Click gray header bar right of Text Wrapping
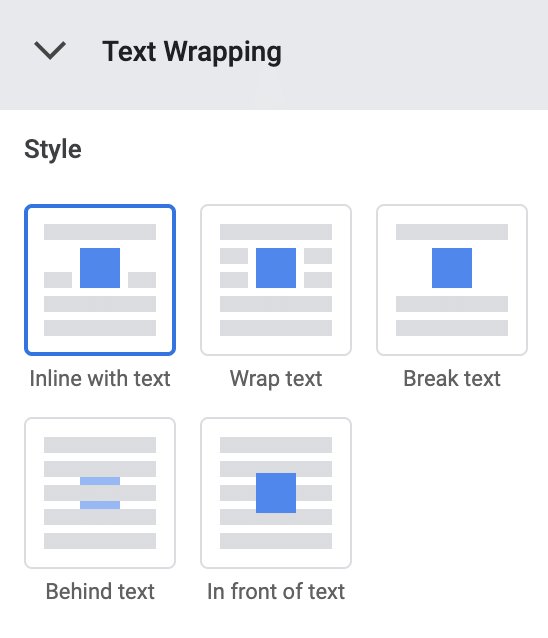548x638 pixels. pyautogui.click(x=415, y=55)
